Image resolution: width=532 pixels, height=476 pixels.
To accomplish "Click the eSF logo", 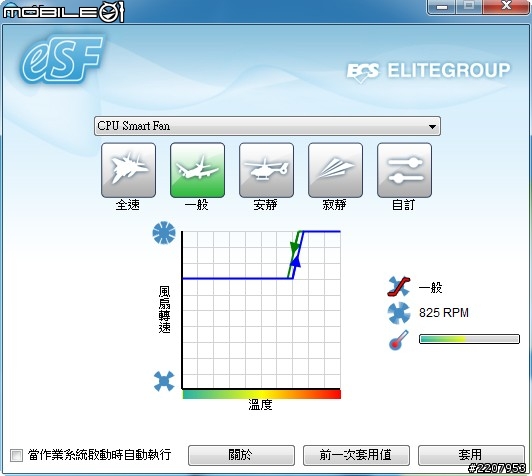I will pyautogui.click(x=62, y=60).
